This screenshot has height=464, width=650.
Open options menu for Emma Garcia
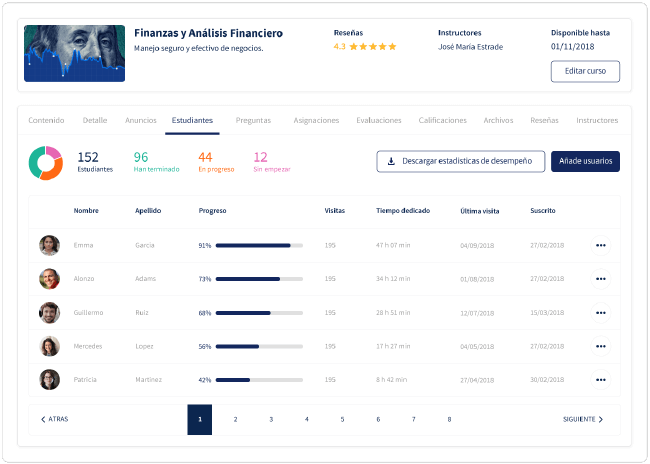[x=600, y=245]
